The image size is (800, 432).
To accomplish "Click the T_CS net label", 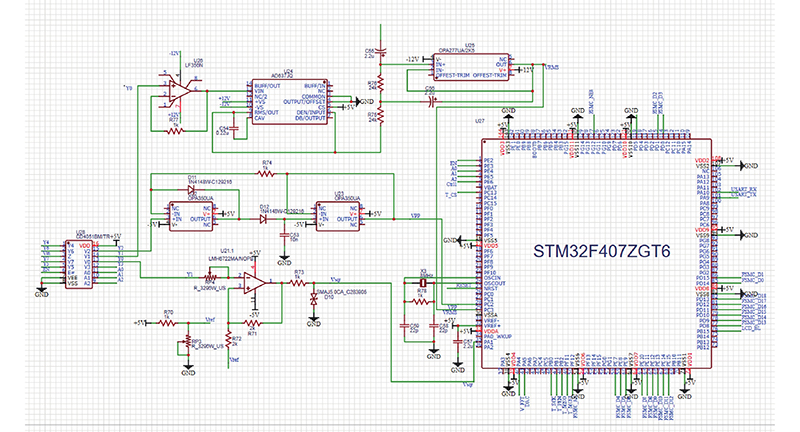I will (450, 195).
